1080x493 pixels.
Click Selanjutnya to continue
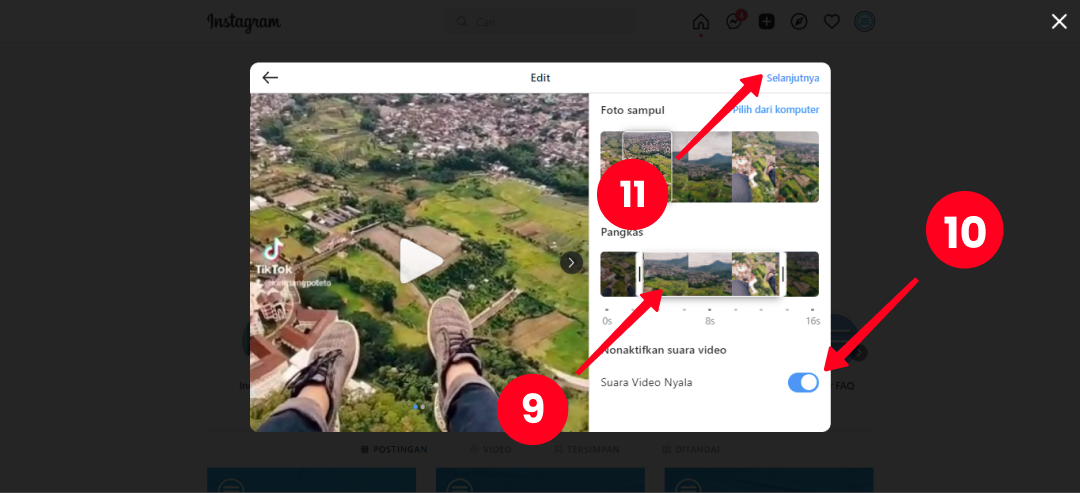point(793,78)
